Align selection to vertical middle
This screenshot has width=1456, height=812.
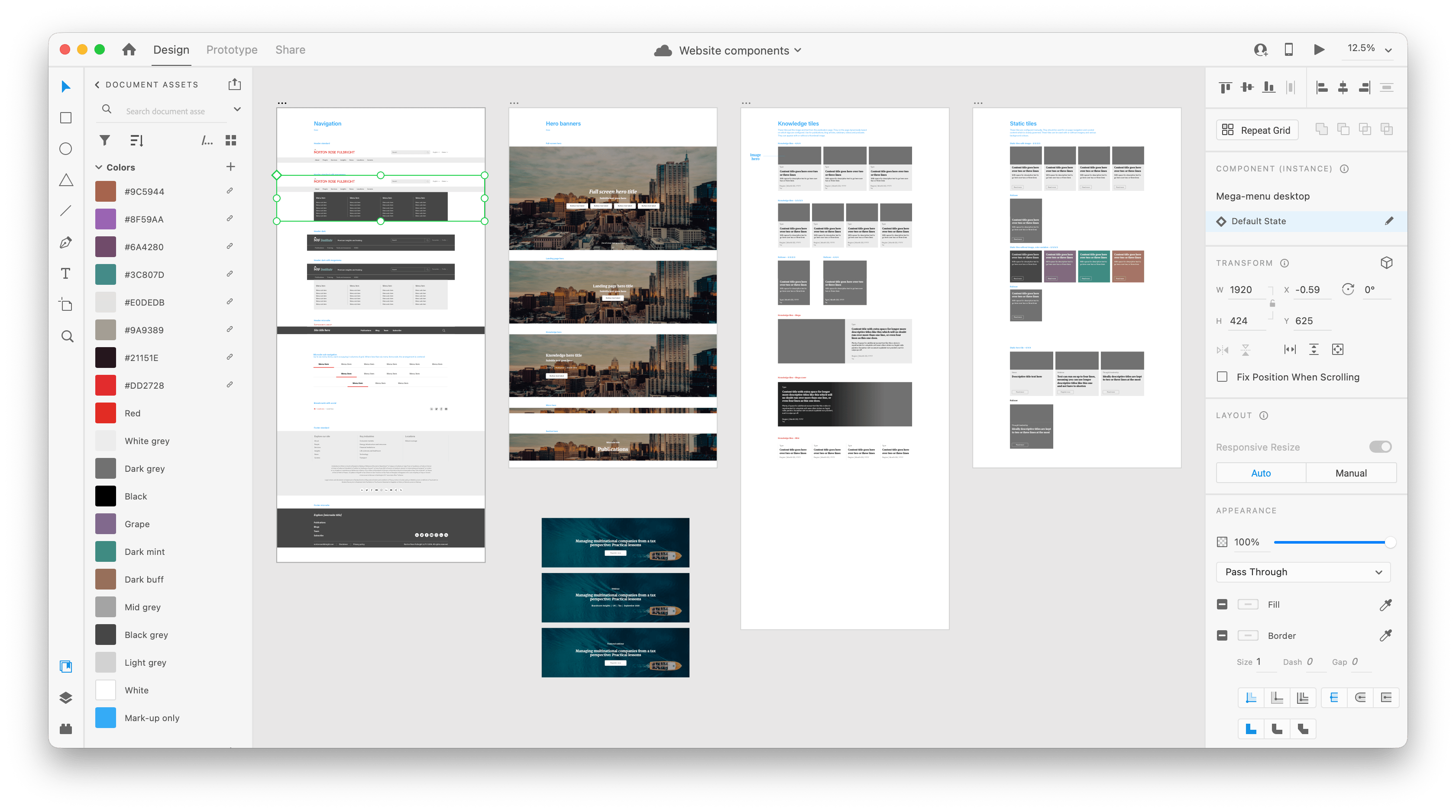[x=1247, y=87]
